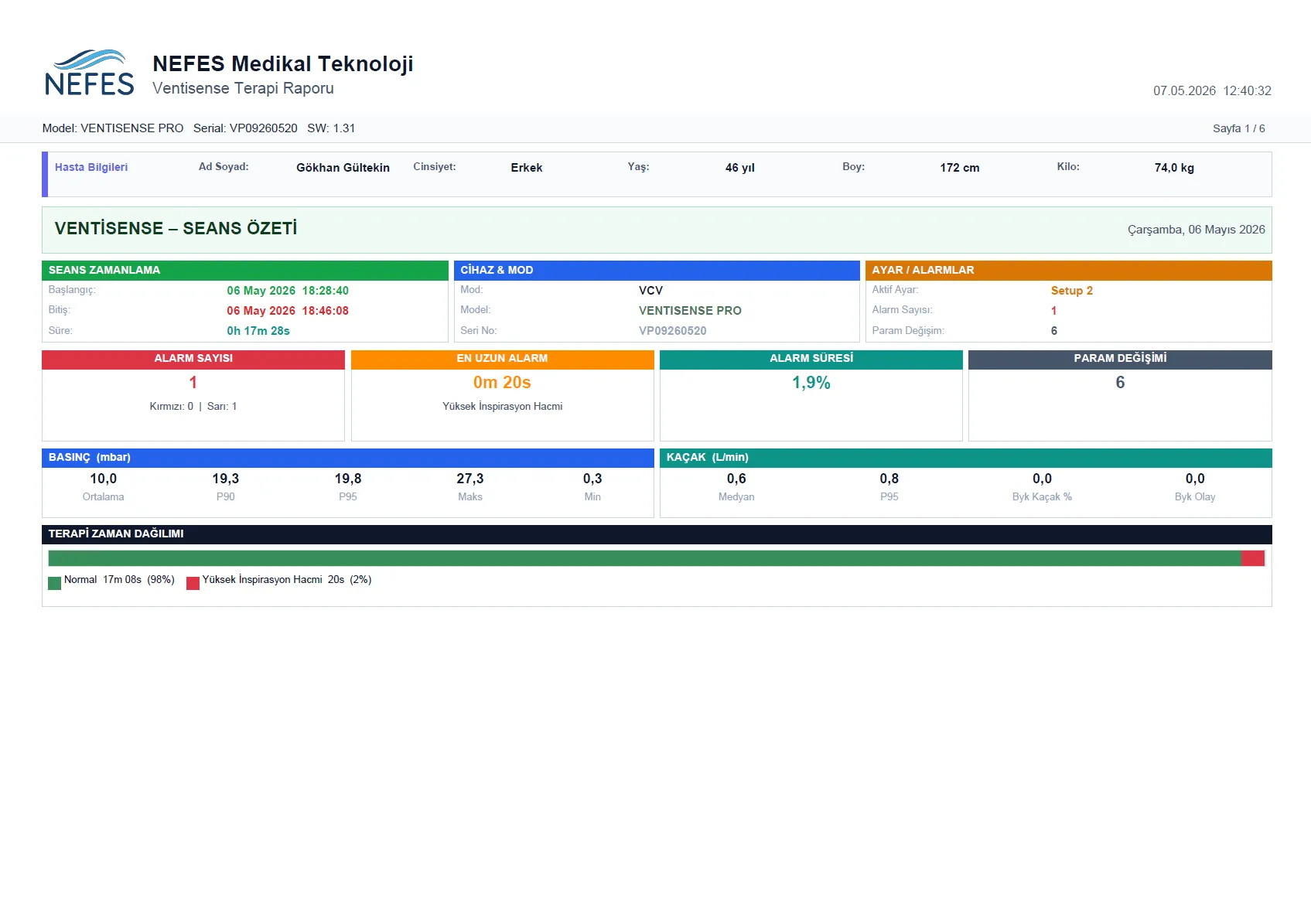Select the Seri No value "VP09260520" in device panel
The image size is (1311, 924).
(x=672, y=331)
